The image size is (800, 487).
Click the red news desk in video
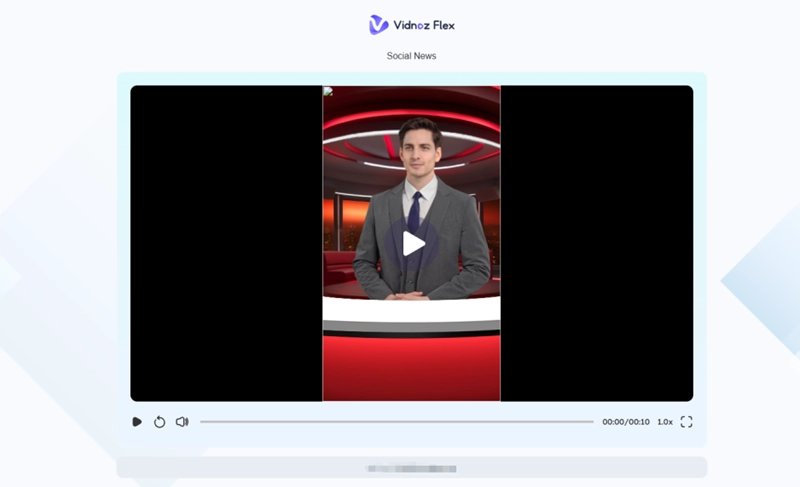(411, 350)
